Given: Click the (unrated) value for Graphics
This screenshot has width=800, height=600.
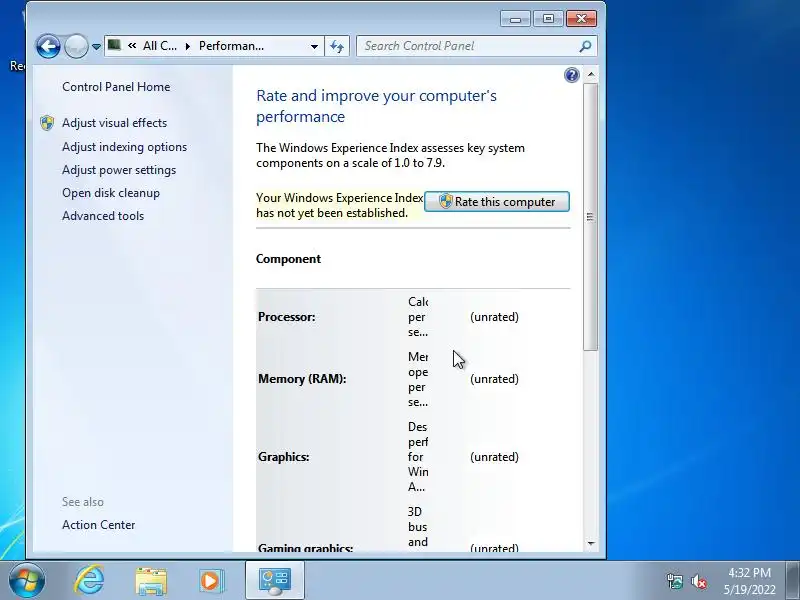Looking at the screenshot, I should pyautogui.click(x=494, y=457).
